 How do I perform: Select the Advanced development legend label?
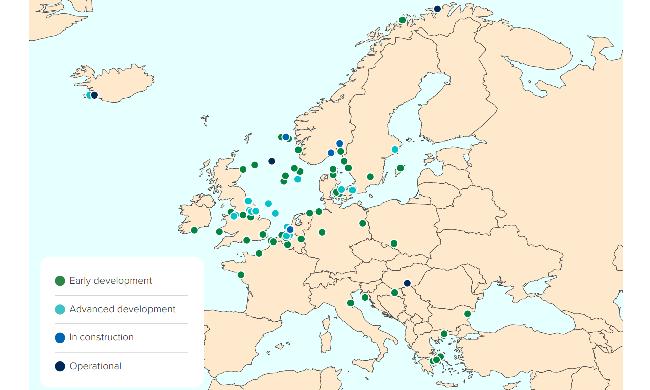point(122,309)
